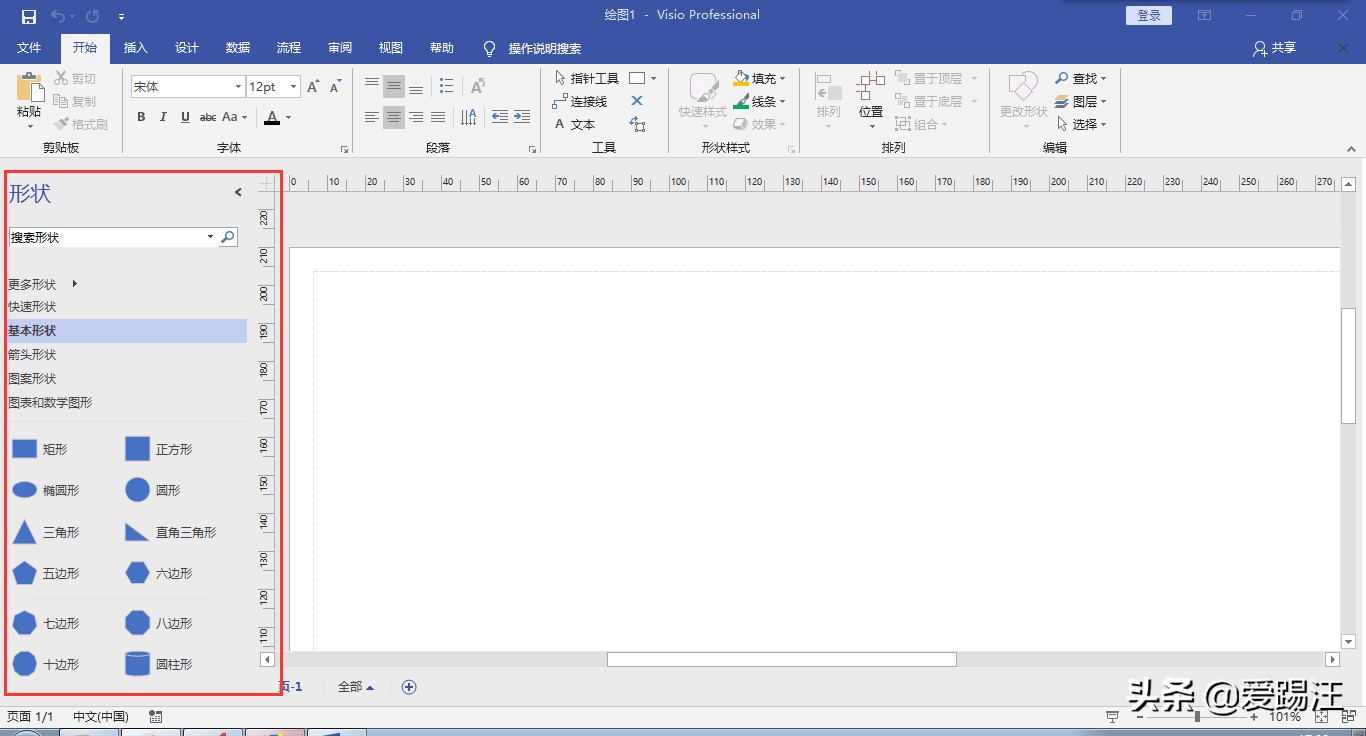
Task: Open the Layers (图层) dropdown
Action: (x=1081, y=101)
